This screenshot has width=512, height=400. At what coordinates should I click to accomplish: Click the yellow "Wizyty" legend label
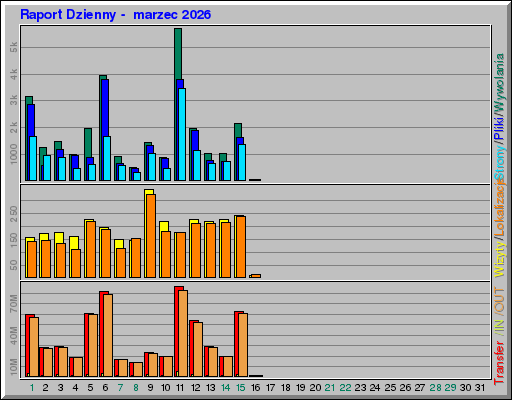click(x=499, y=260)
